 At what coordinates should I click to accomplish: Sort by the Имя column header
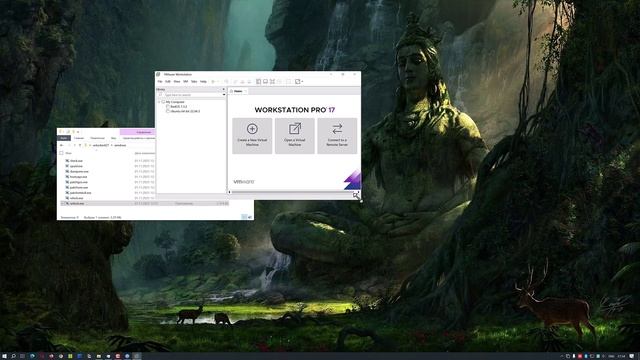(x=68, y=153)
